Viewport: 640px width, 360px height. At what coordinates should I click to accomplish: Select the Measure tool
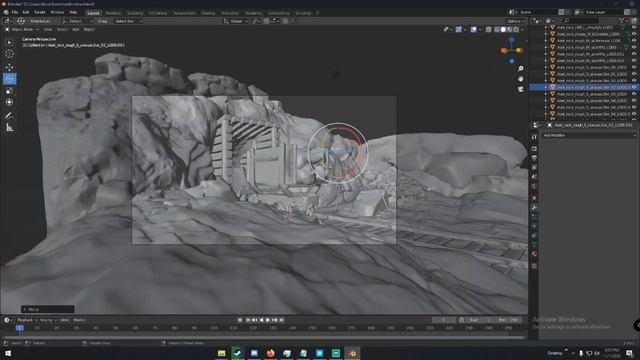9,128
